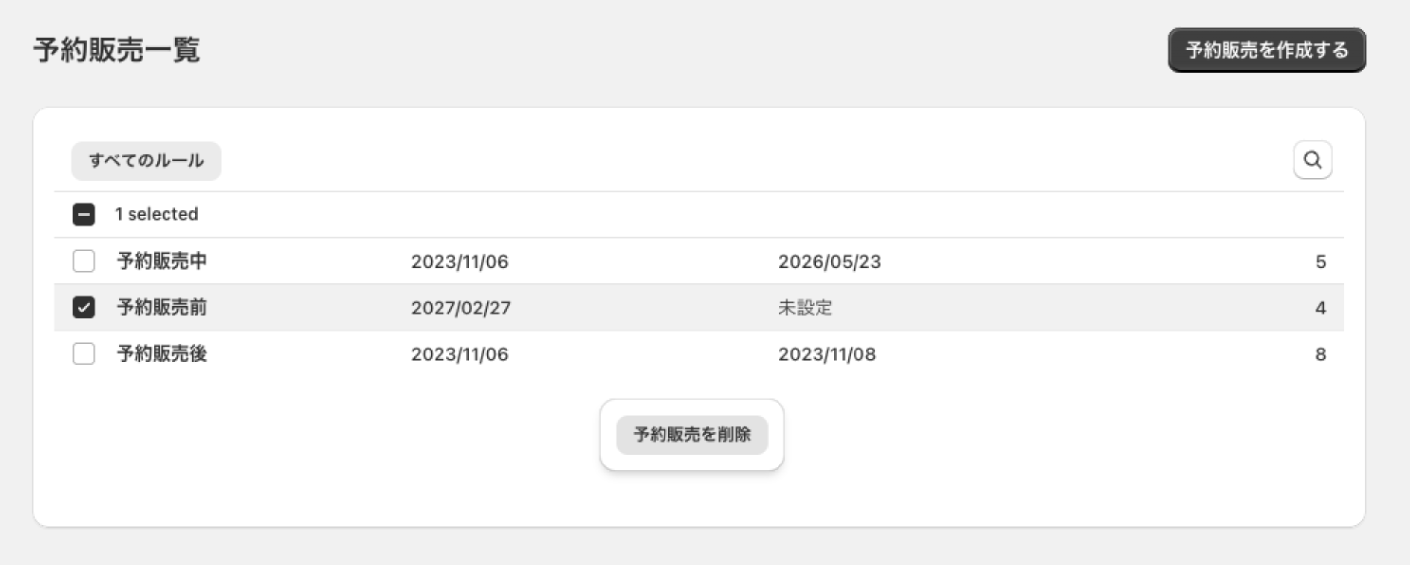
Task: Open the search magnifier icon
Action: click(x=1312, y=160)
